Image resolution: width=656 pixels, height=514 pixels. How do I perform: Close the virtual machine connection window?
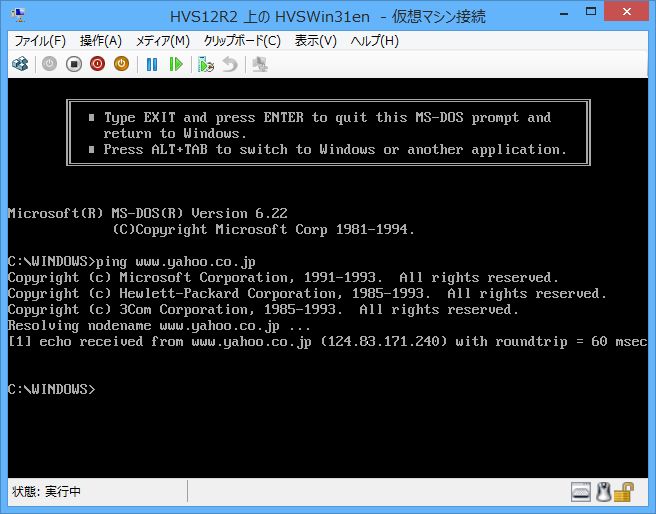pos(626,12)
